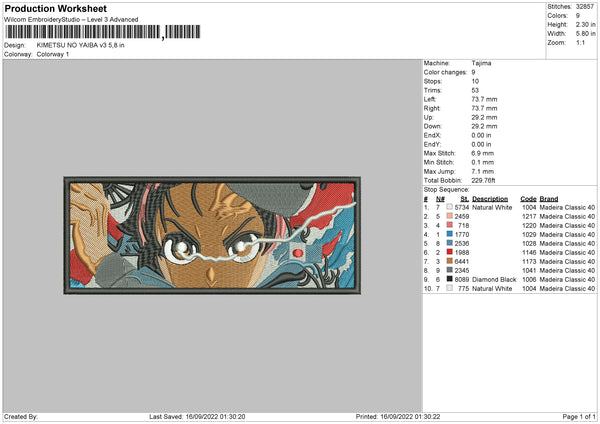Click the pink swatch for code 1220

(449, 225)
